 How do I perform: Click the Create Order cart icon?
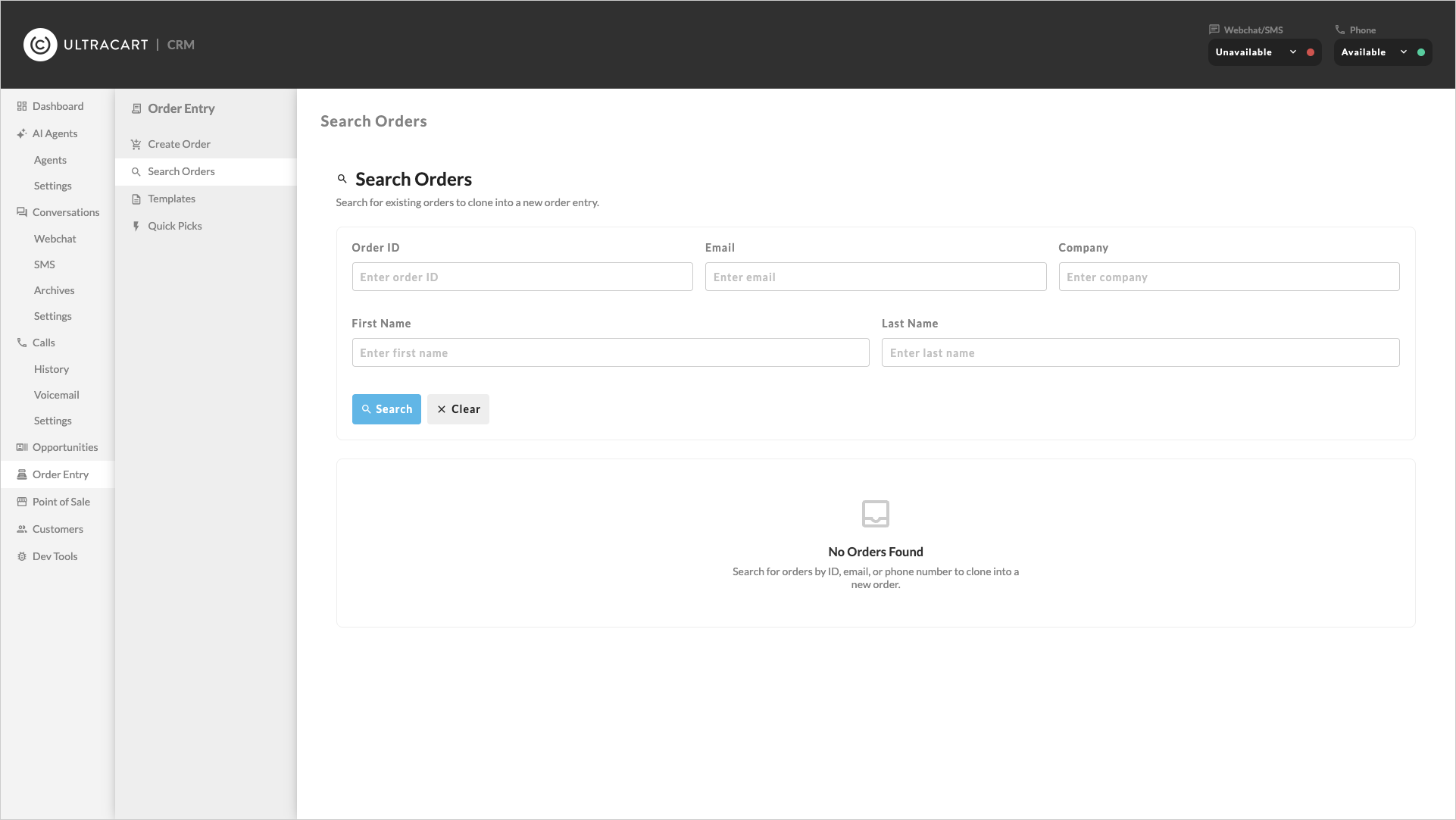[136, 144]
